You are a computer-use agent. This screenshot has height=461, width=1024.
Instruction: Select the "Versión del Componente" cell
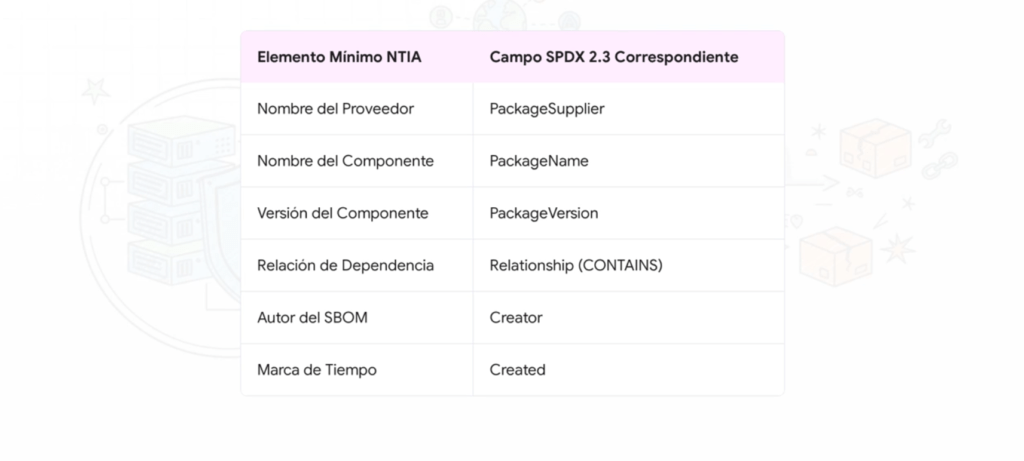pyautogui.click(x=343, y=213)
